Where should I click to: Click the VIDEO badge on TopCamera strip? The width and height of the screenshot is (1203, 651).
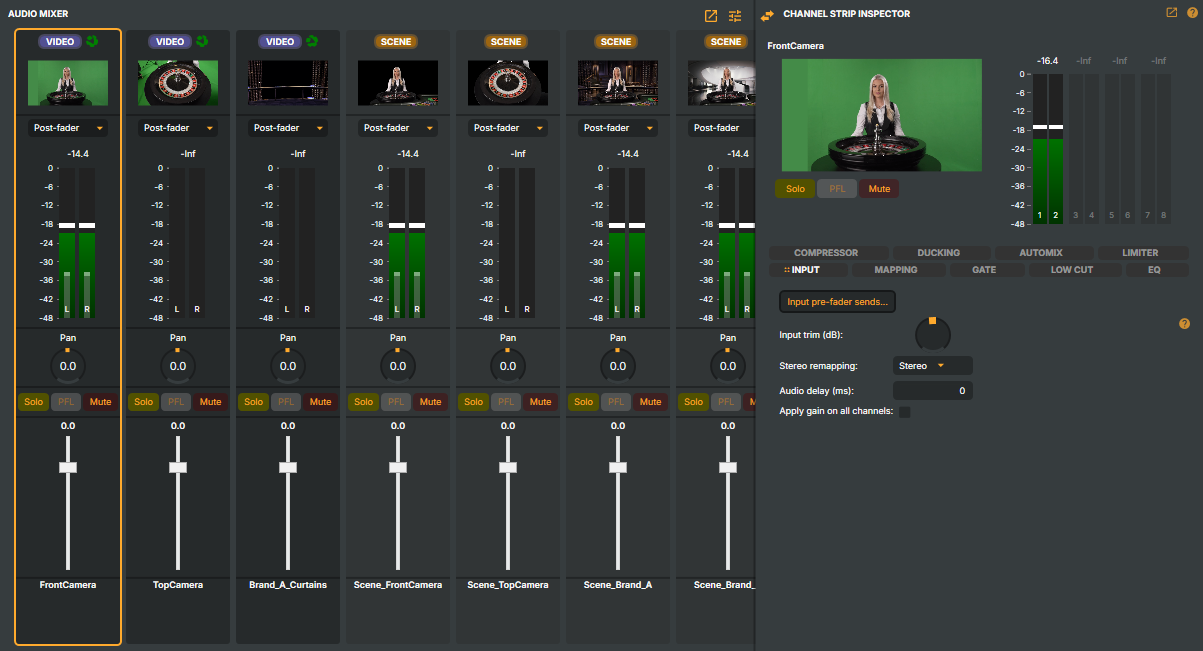pyautogui.click(x=170, y=42)
